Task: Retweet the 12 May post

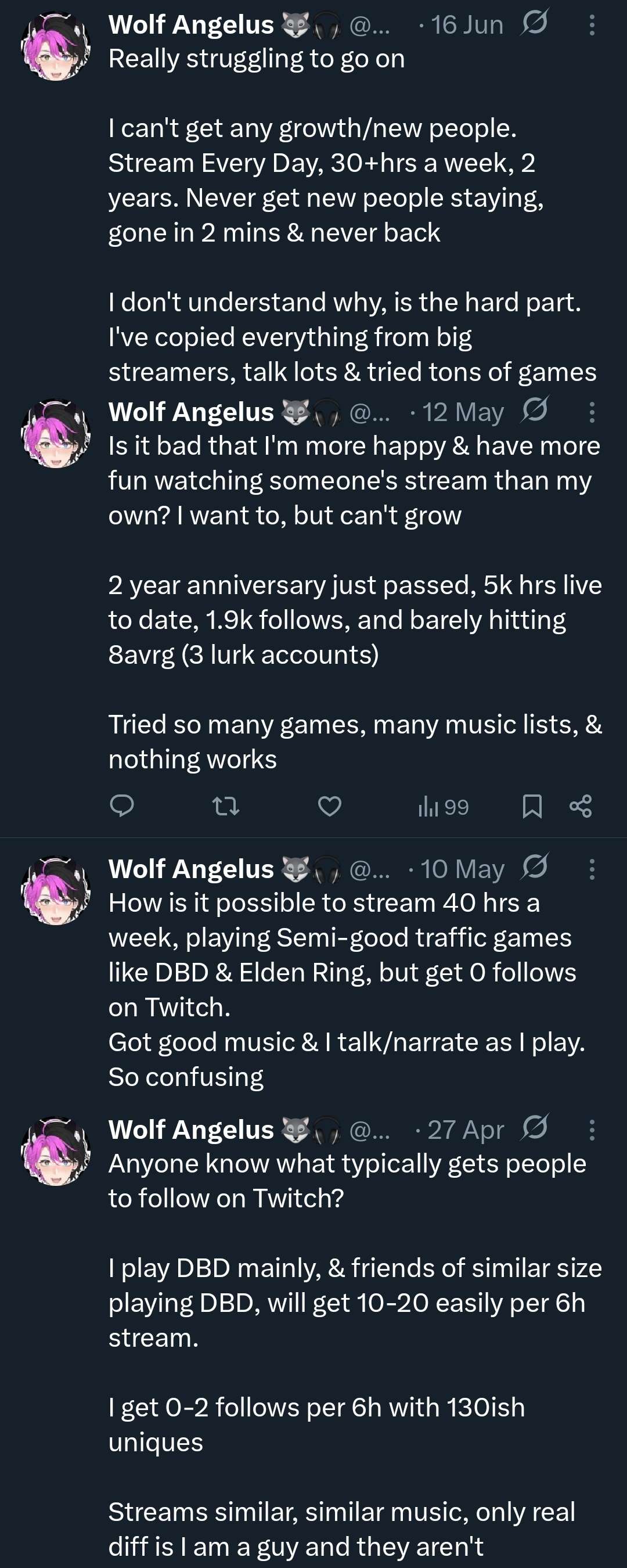Action: point(225,806)
